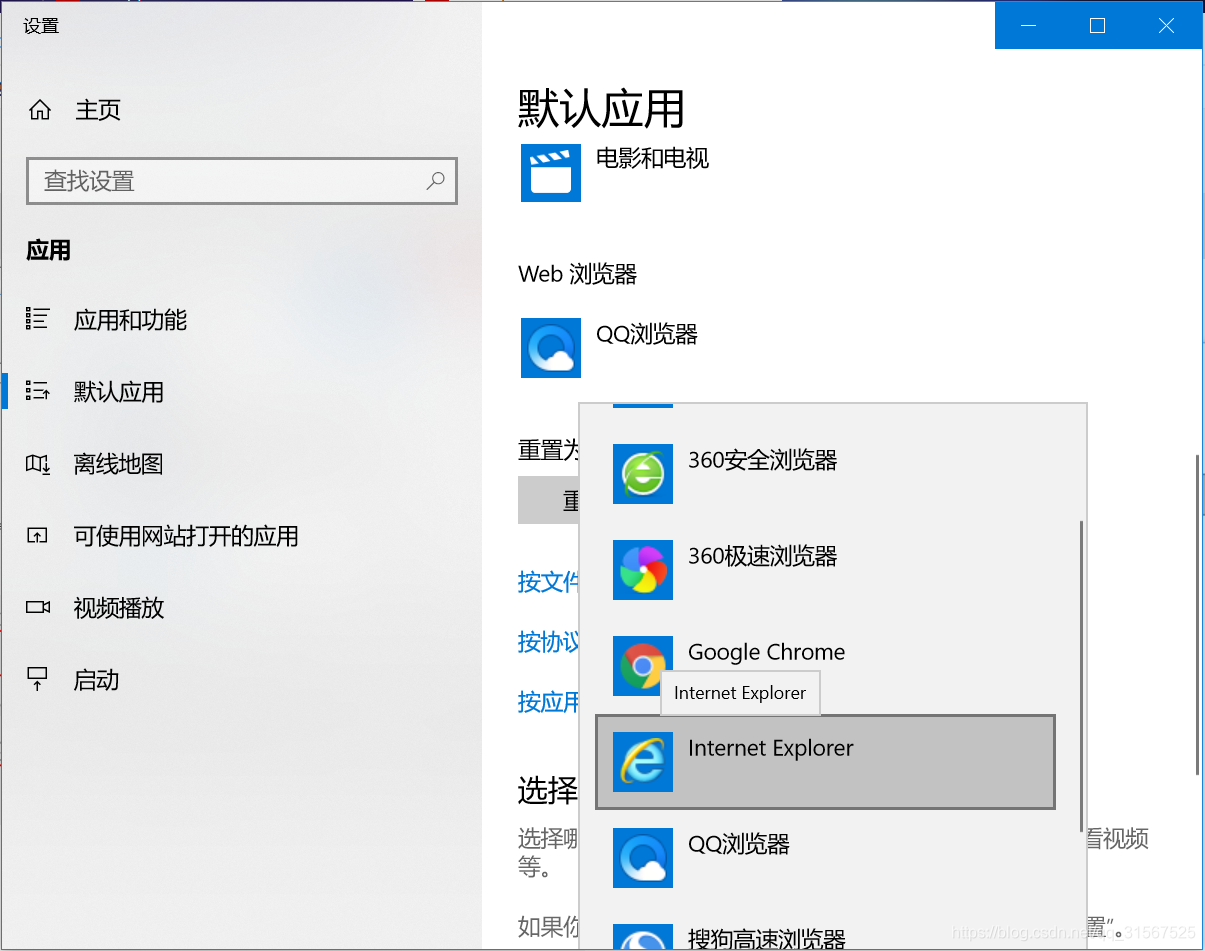Close the settings window
The image size is (1205, 951).
(1166, 26)
